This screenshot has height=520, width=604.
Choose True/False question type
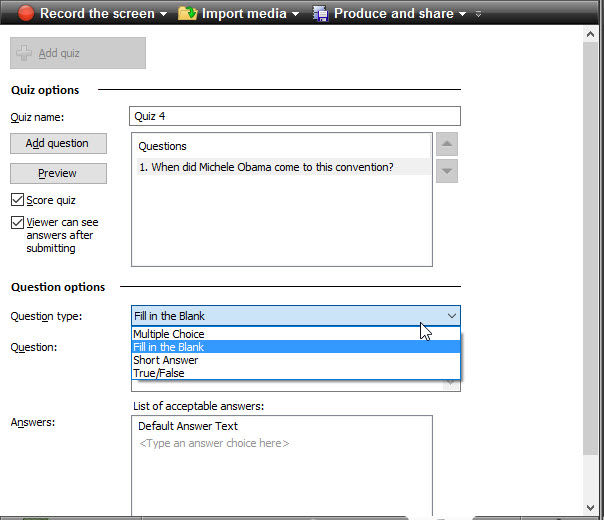295,373
